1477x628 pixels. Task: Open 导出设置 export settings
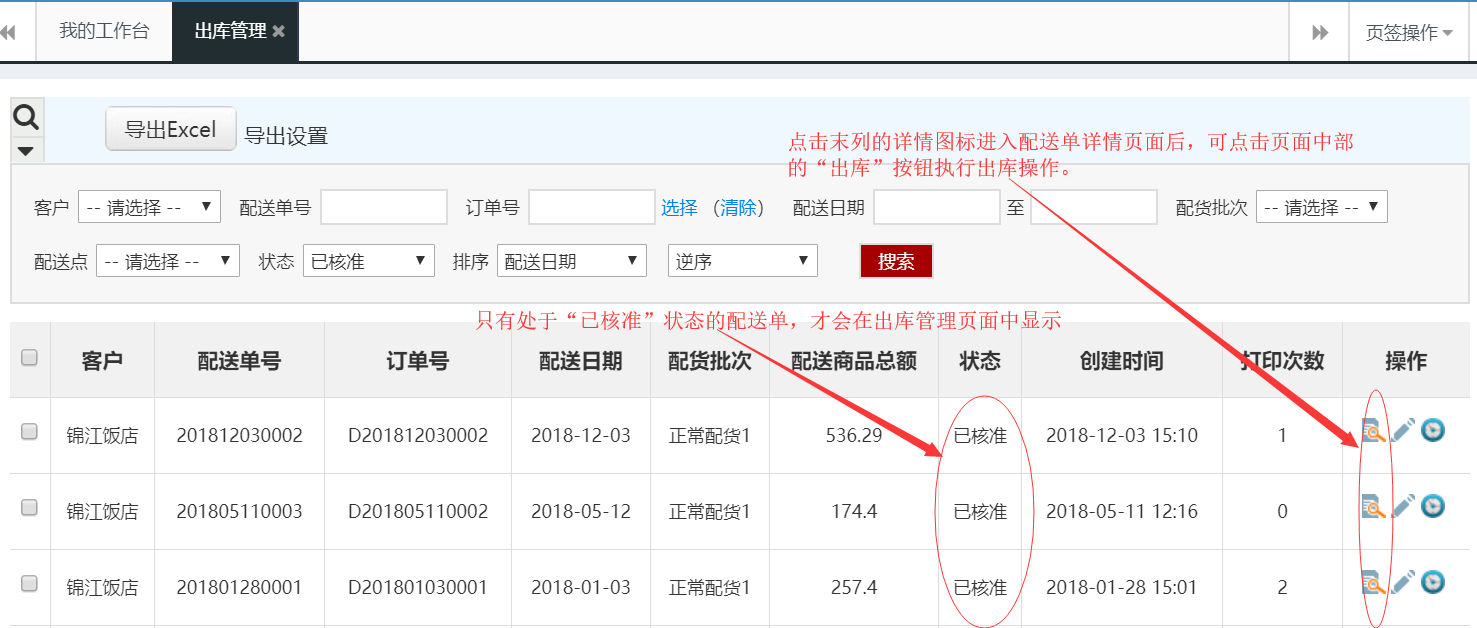click(x=286, y=136)
